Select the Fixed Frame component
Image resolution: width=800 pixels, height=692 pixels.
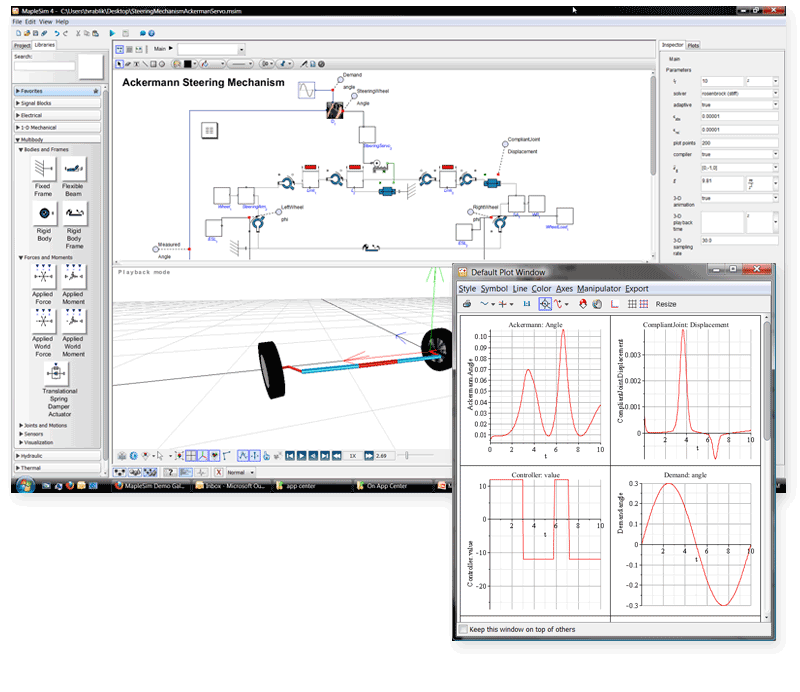click(42, 168)
